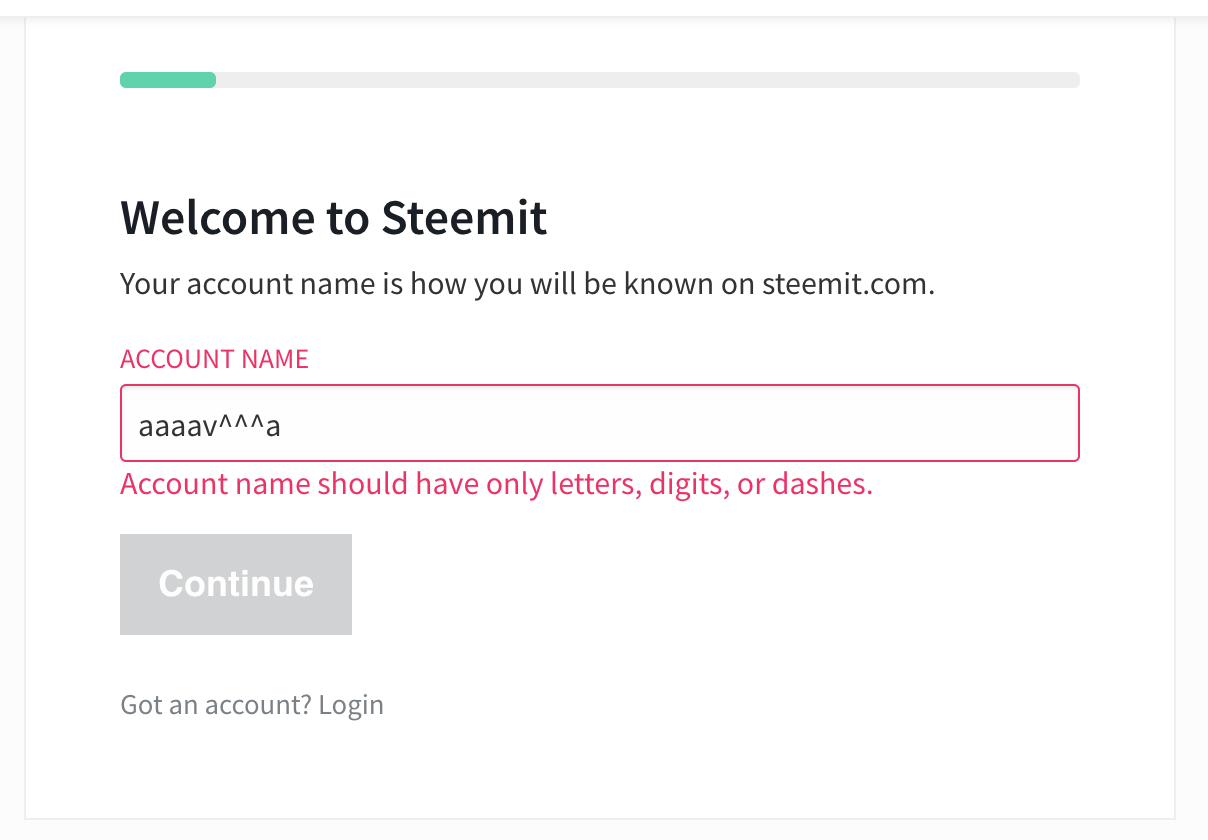Click the word 'dashes' in the error

click(x=823, y=484)
